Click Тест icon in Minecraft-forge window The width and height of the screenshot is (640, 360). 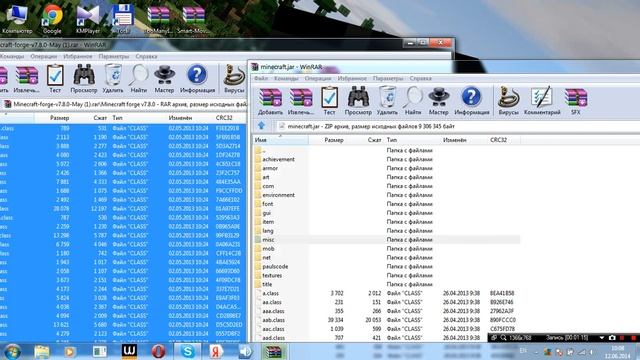tap(55, 79)
